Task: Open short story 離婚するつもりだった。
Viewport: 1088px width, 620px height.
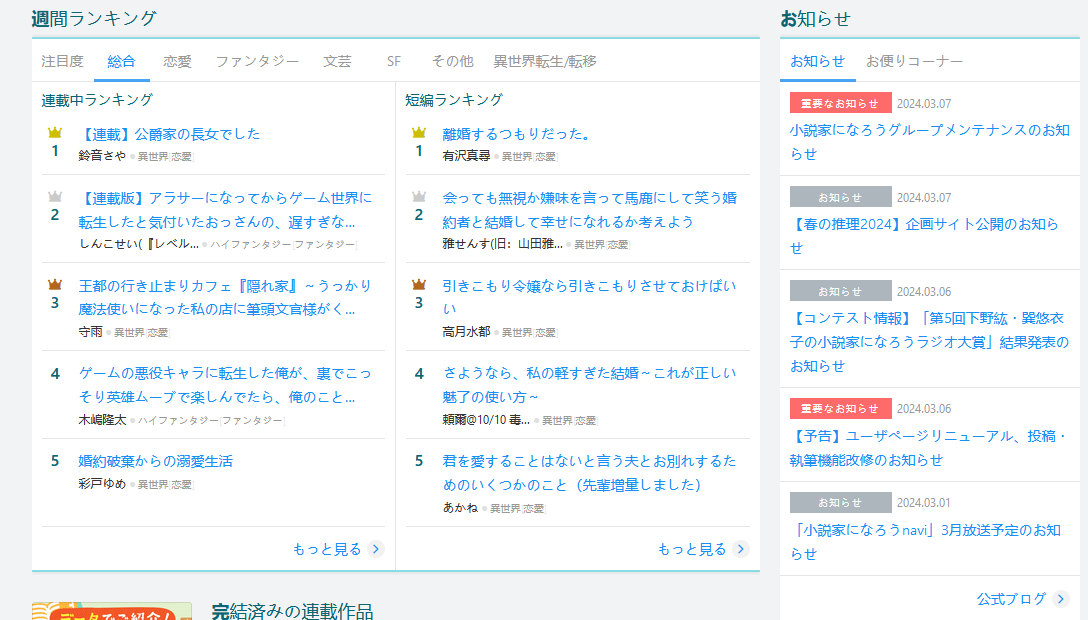Action: [x=516, y=134]
